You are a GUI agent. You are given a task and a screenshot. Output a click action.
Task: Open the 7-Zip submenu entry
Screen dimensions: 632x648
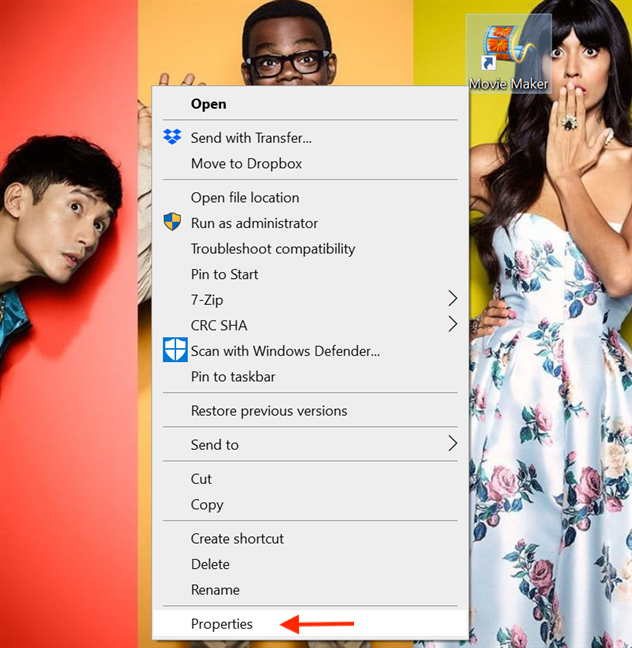tap(310, 300)
